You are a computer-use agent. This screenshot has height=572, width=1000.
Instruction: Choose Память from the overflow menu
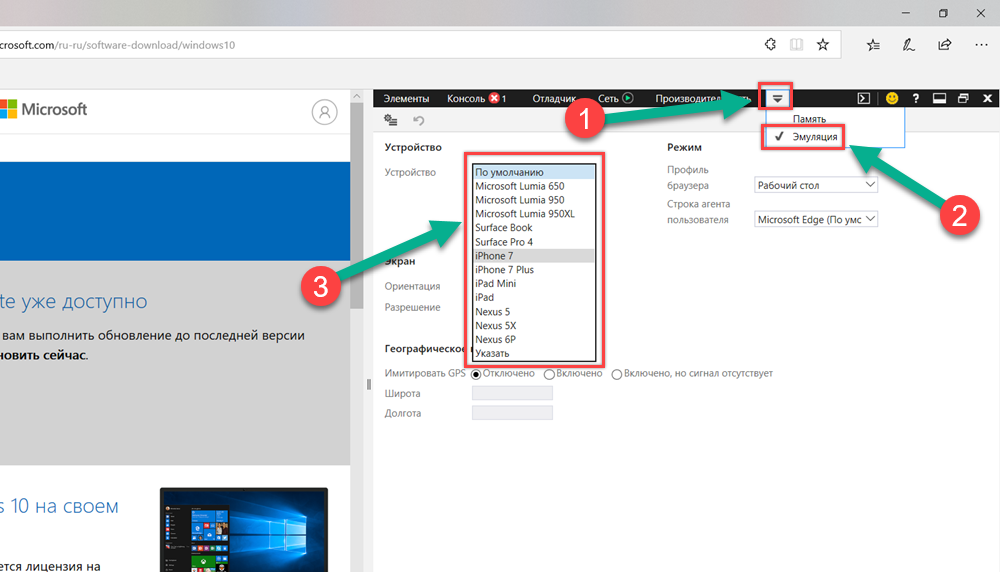[x=809, y=119]
